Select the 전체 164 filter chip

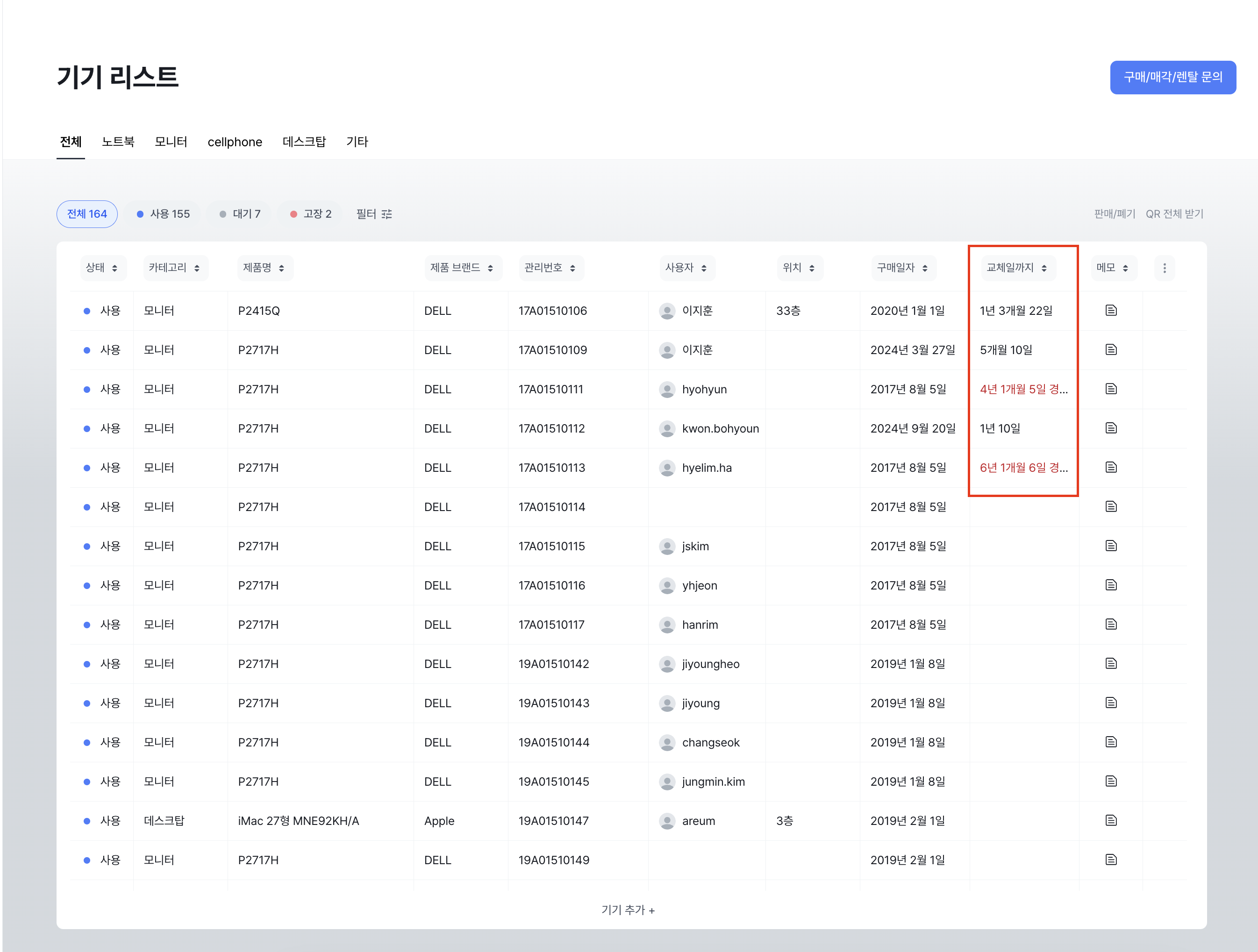point(87,214)
